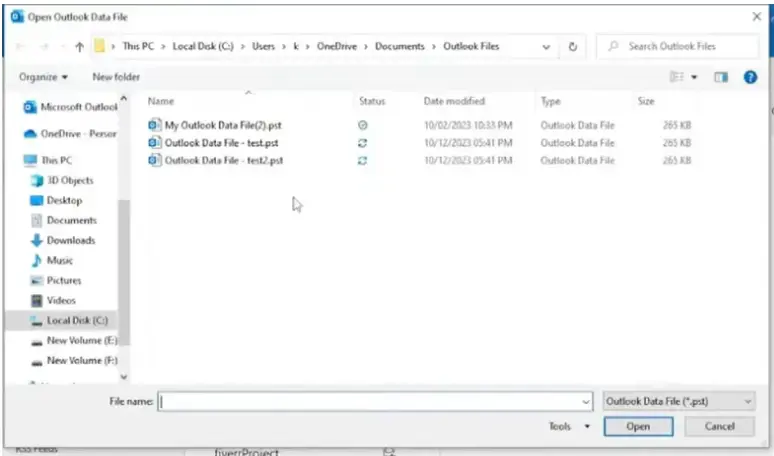
Task: Open Pictures folder in sidebar
Action: coord(56,280)
